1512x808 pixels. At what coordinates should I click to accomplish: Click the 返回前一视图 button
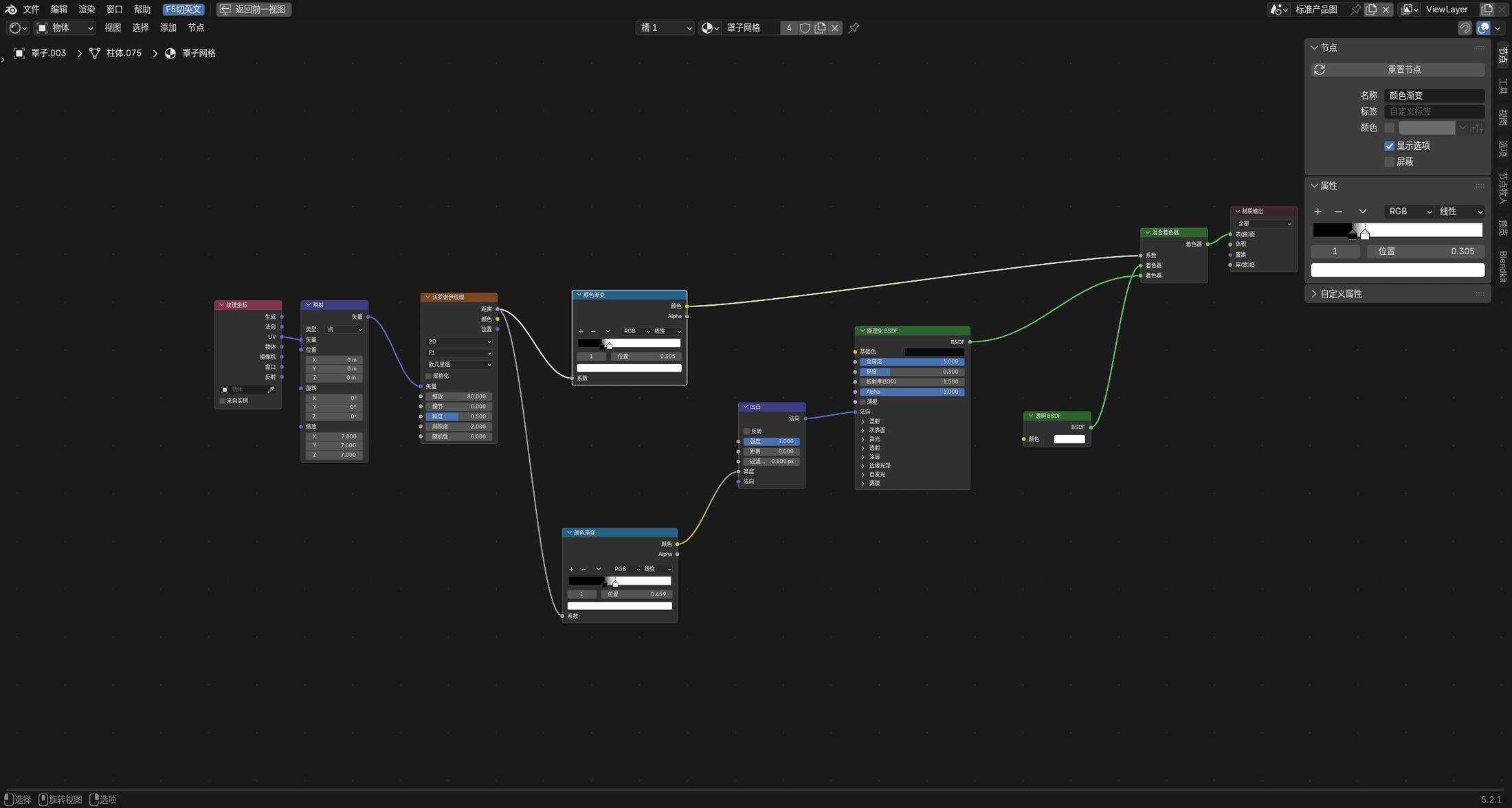click(254, 10)
